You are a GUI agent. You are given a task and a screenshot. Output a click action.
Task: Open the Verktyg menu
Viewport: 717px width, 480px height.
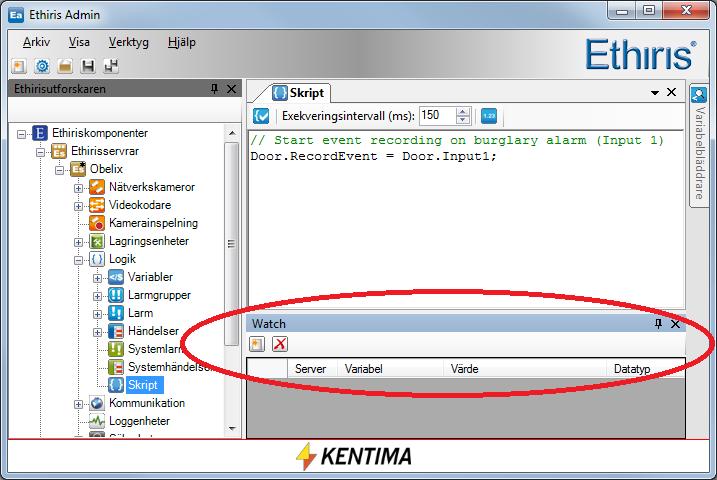pos(128,42)
